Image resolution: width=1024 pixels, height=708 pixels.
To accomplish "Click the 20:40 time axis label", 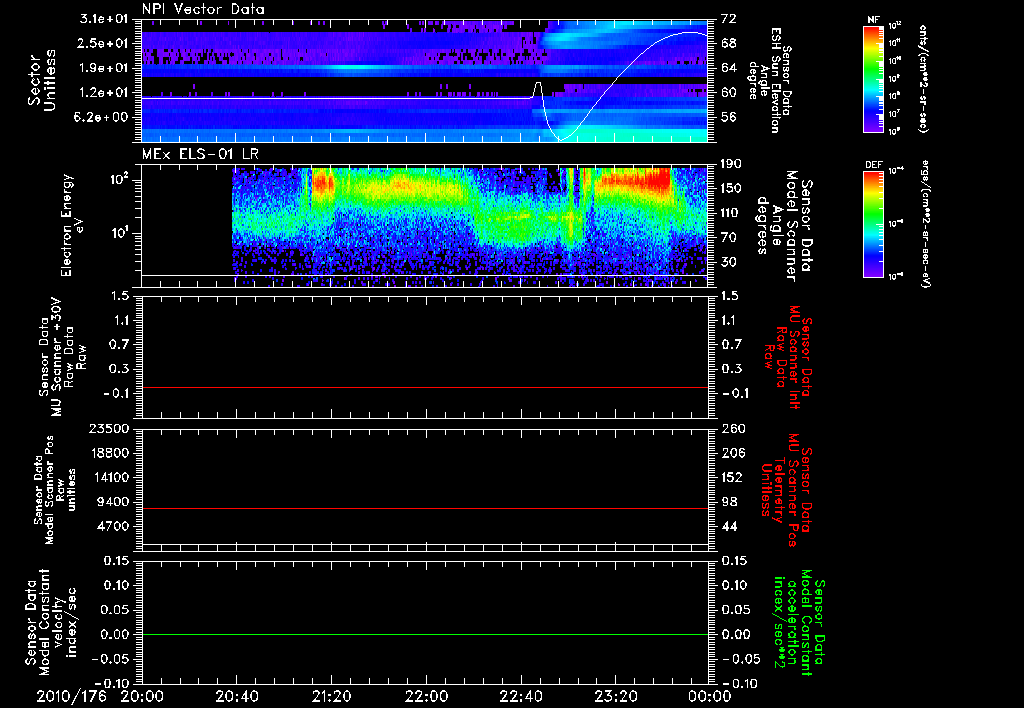I will coord(237,696).
